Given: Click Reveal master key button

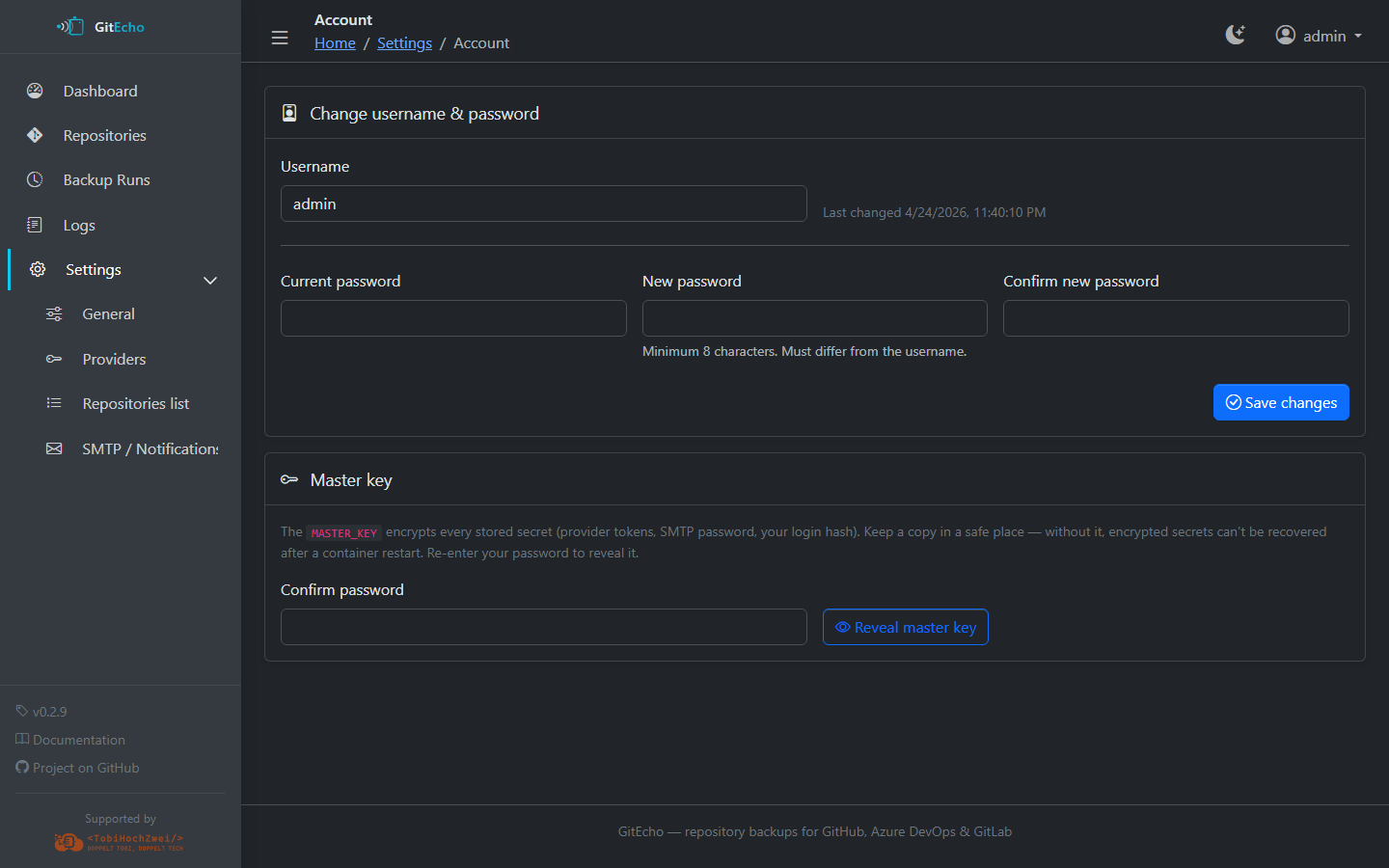Looking at the screenshot, I should pos(905,627).
